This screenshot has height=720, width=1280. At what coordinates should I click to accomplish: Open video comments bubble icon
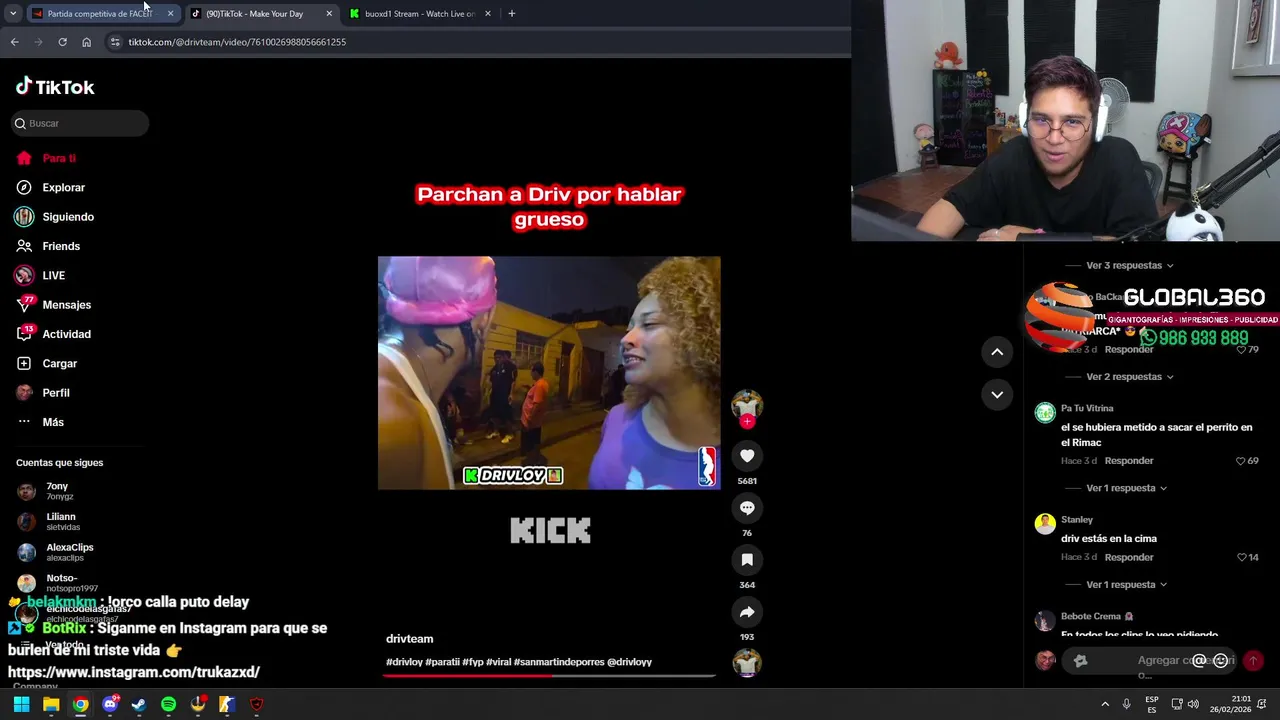(747, 508)
